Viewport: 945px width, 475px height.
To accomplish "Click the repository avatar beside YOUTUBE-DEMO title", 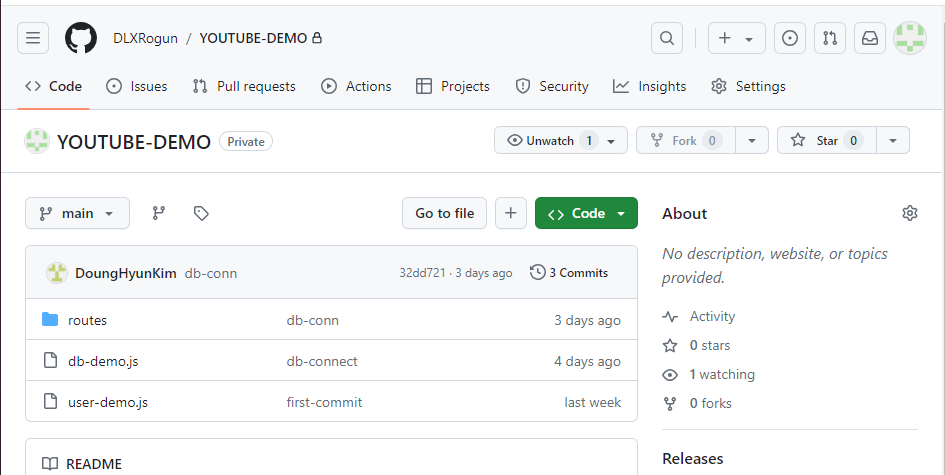I will pos(37,141).
